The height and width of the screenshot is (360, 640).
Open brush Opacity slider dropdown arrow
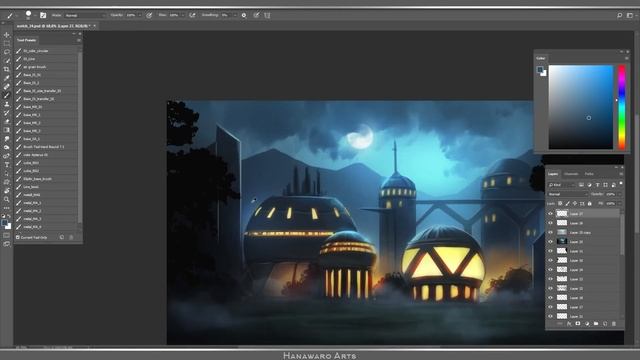pos(140,15)
